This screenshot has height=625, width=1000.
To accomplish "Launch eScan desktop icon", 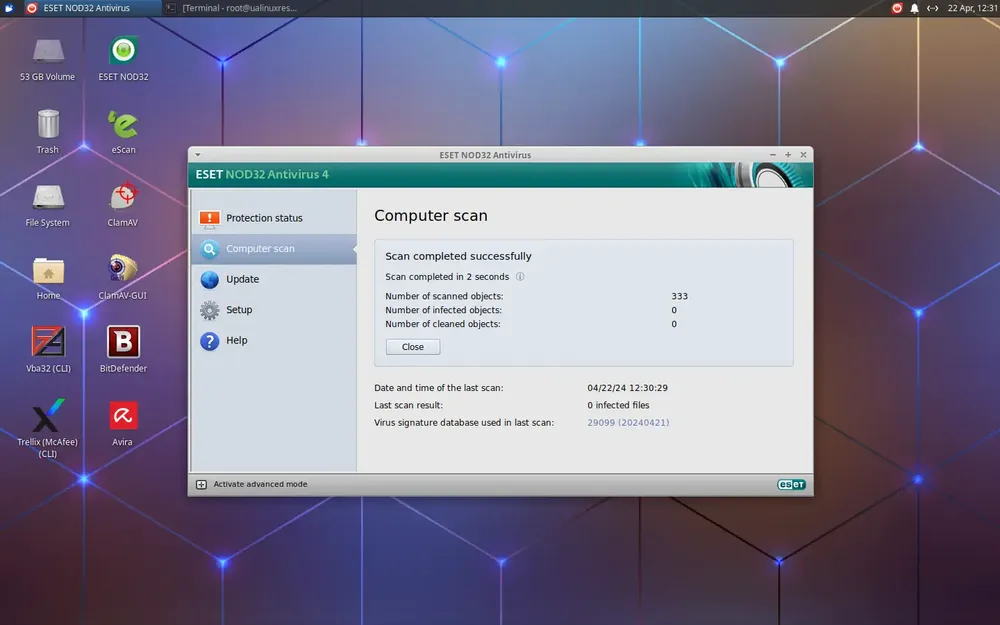I will [x=123, y=131].
